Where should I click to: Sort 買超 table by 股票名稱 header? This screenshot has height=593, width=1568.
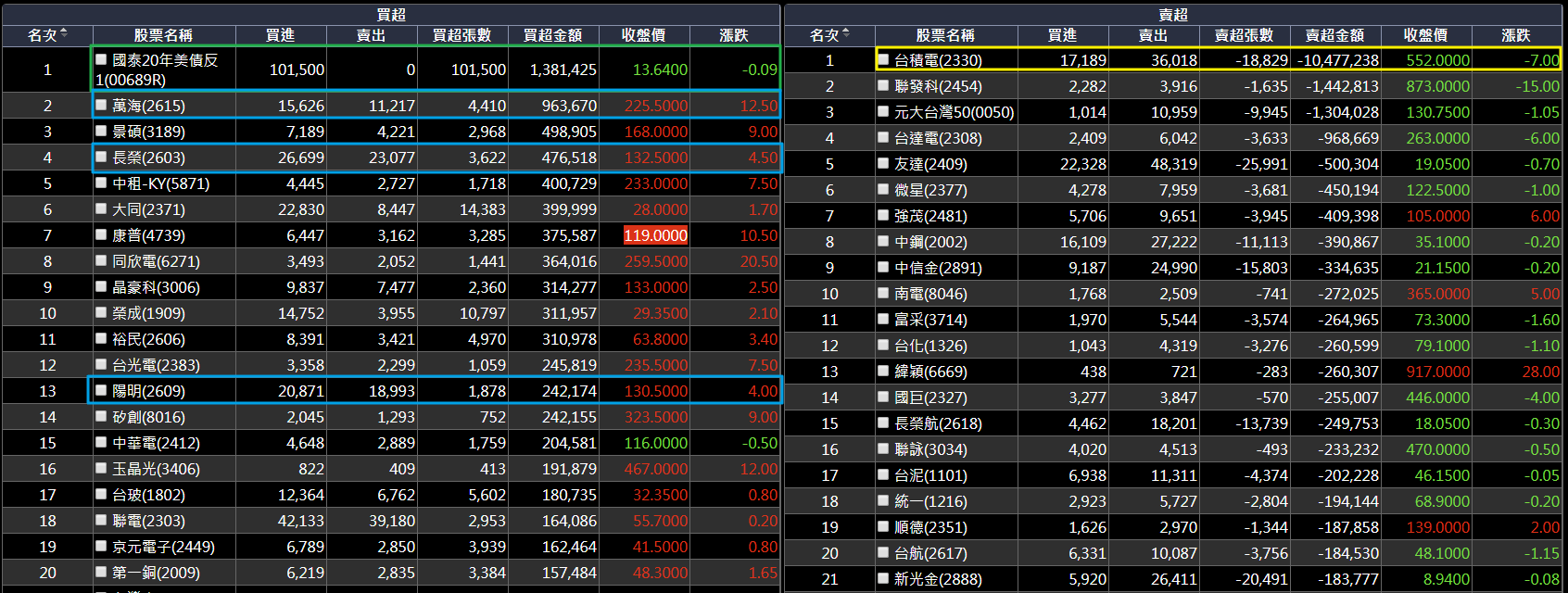coord(163,35)
